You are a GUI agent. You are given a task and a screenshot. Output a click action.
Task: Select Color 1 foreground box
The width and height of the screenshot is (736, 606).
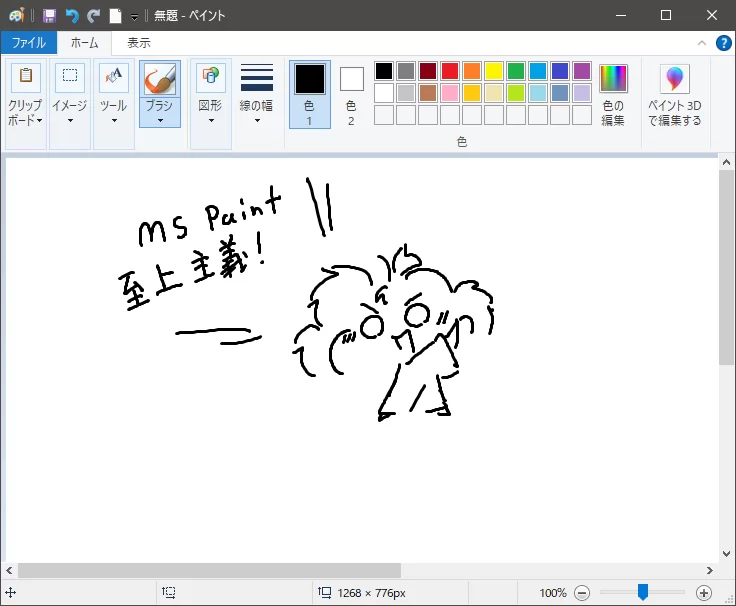pyautogui.click(x=309, y=79)
